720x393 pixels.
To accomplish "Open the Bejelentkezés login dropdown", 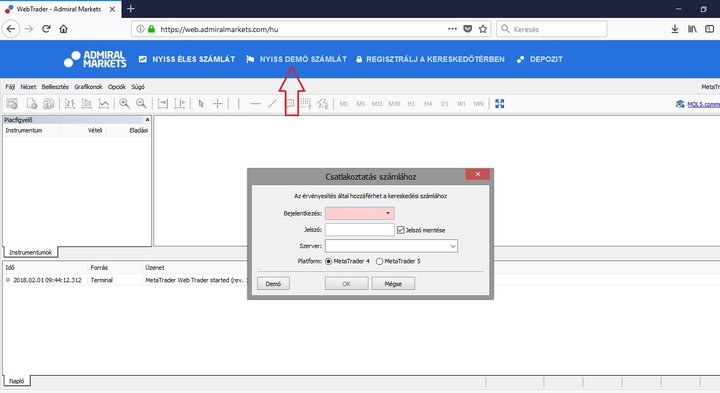I will [360, 213].
